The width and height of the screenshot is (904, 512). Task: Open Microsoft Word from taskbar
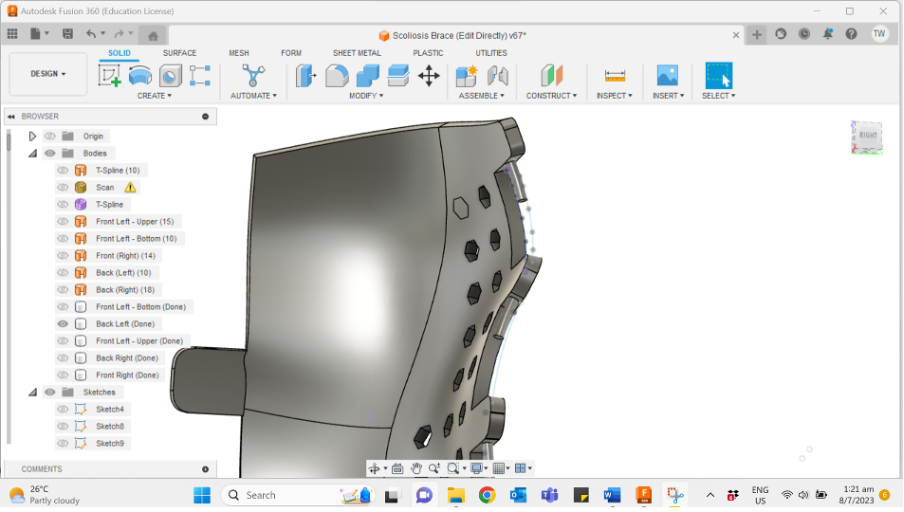(x=612, y=495)
